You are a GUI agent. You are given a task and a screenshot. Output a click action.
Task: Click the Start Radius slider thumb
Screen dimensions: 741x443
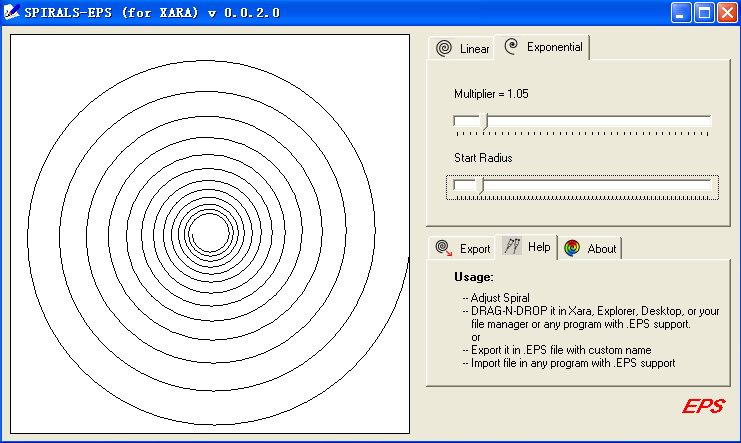point(481,185)
